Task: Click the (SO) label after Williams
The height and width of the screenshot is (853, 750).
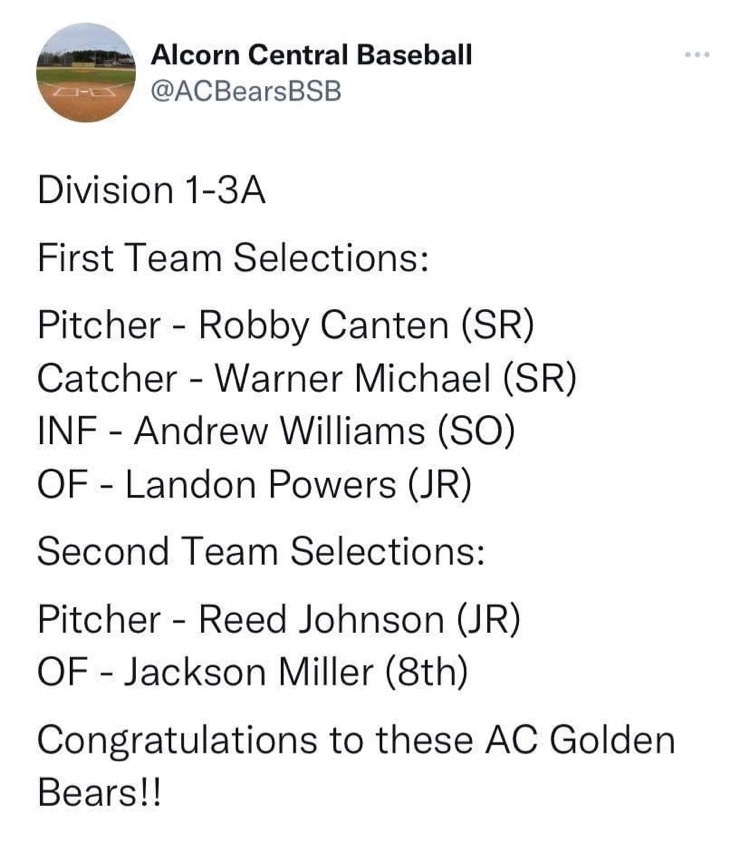Action: tap(475, 431)
